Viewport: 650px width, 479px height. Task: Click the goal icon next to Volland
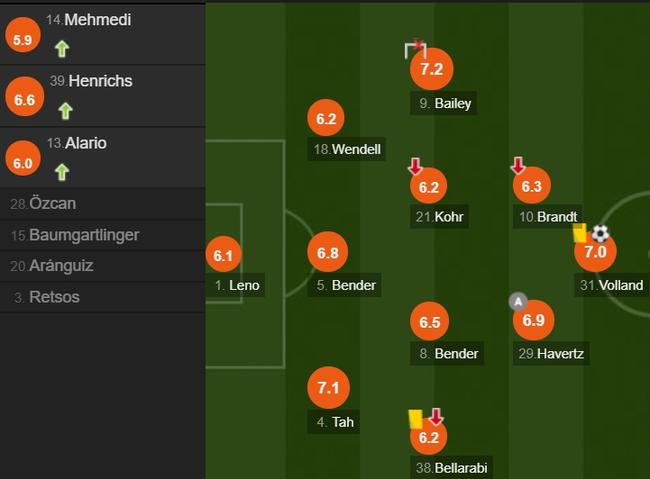tap(600, 233)
